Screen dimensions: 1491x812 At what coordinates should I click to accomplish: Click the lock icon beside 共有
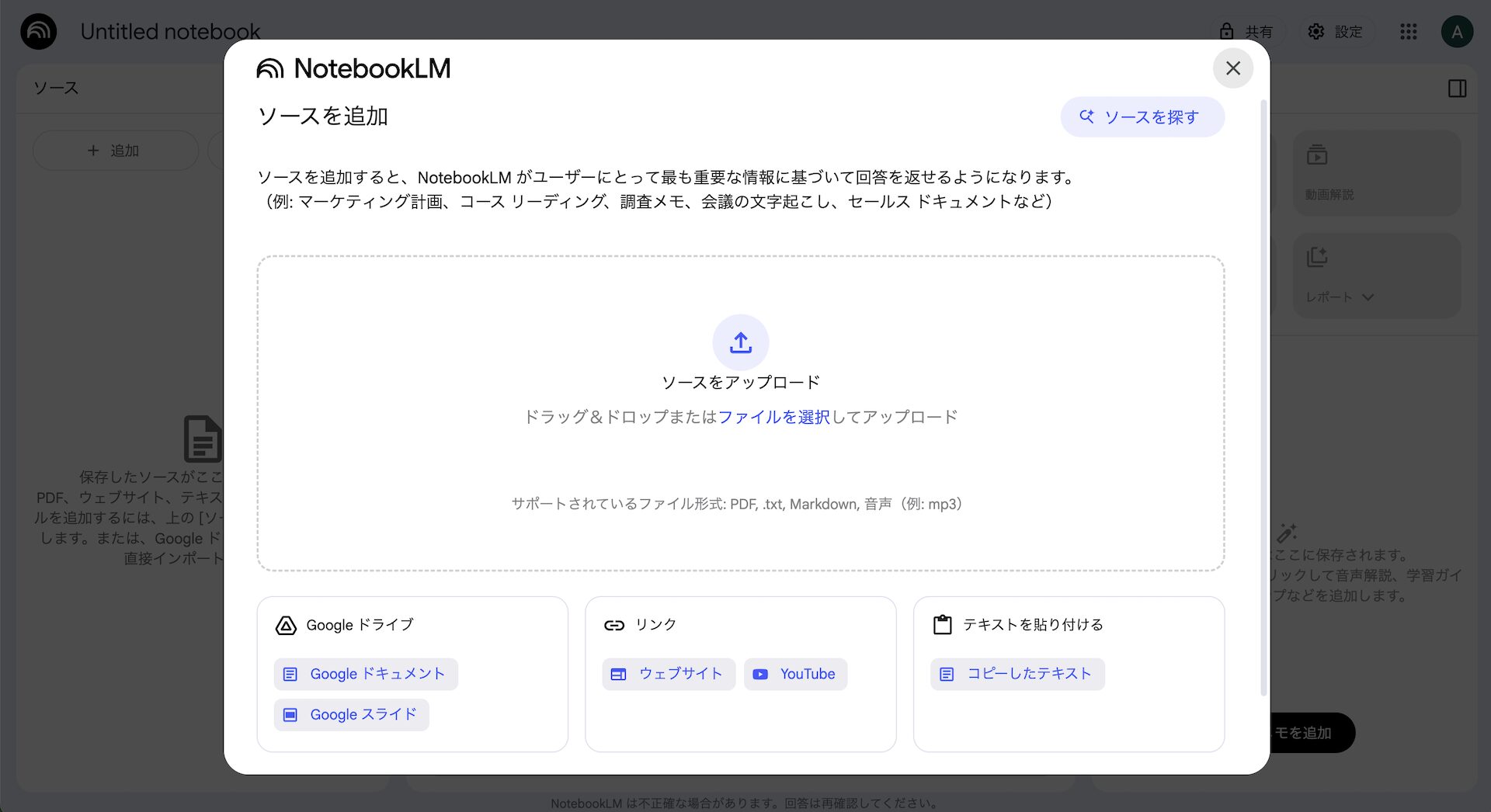(1226, 32)
